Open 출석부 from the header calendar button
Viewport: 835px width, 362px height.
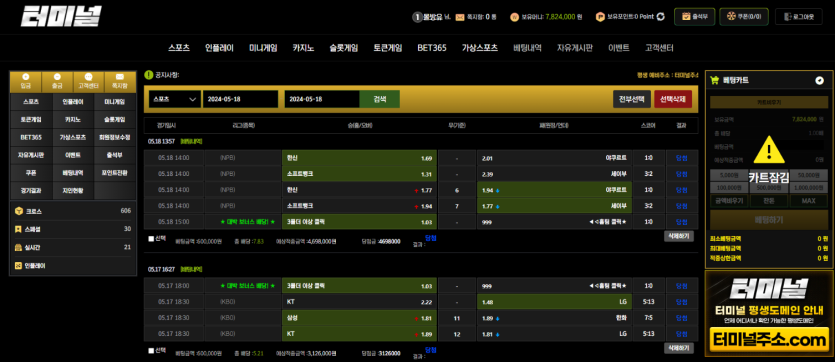(x=694, y=17)
